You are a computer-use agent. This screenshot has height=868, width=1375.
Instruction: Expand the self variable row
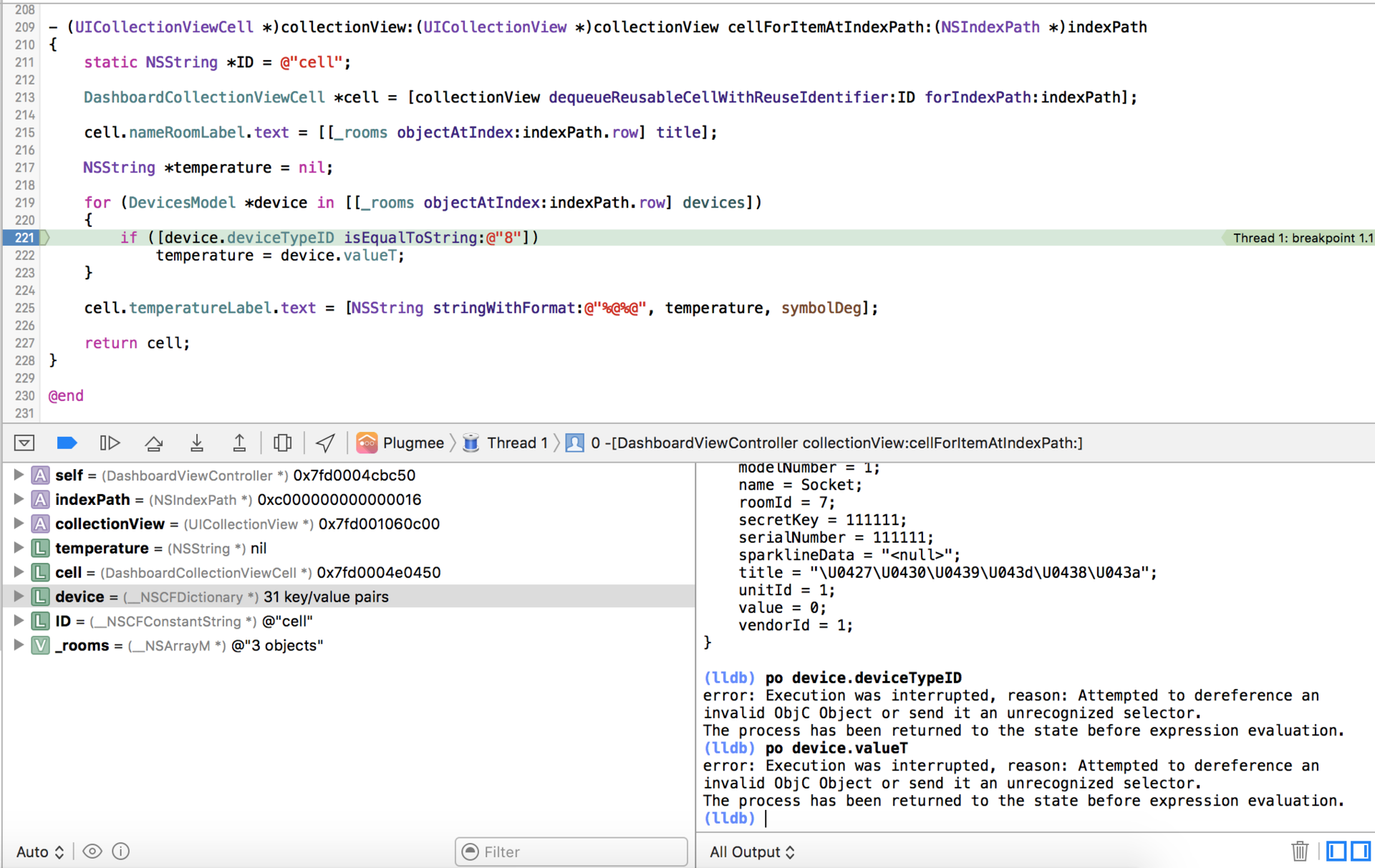coord(19,475)
